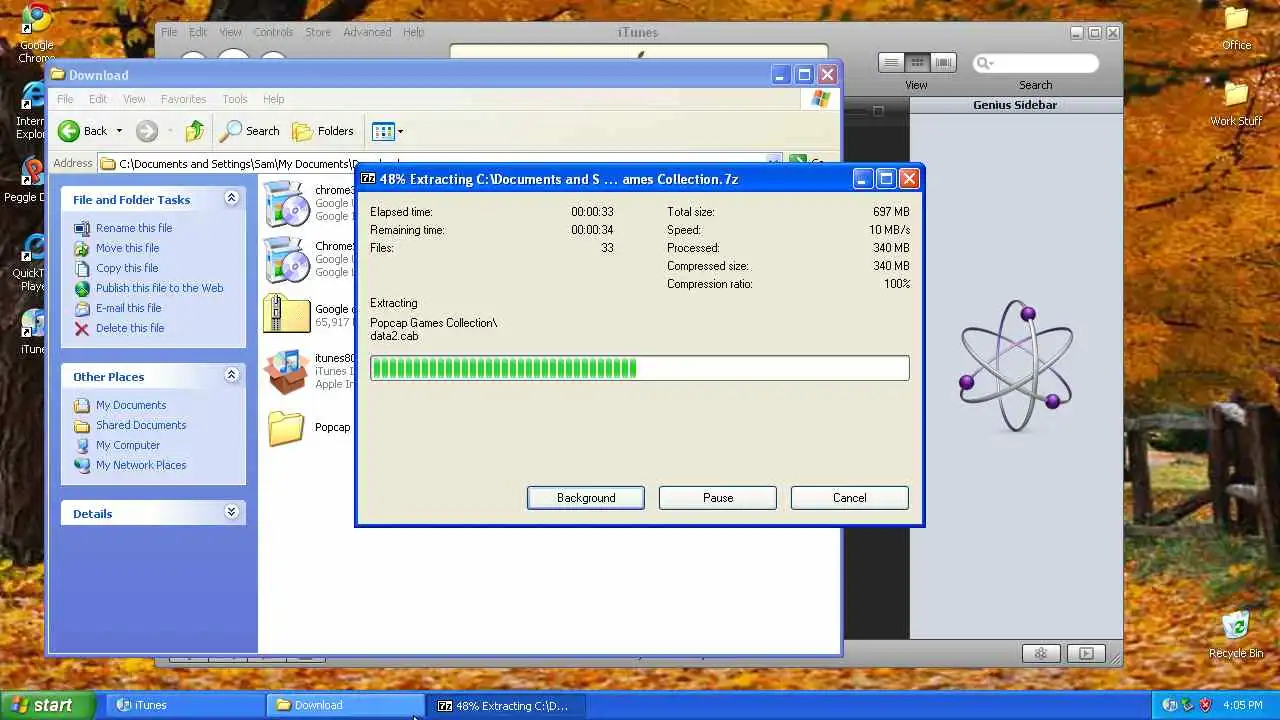This screenshot has width=1280, height=720.
Task: Open the Rename this file link
Action: tap(134, 228)
